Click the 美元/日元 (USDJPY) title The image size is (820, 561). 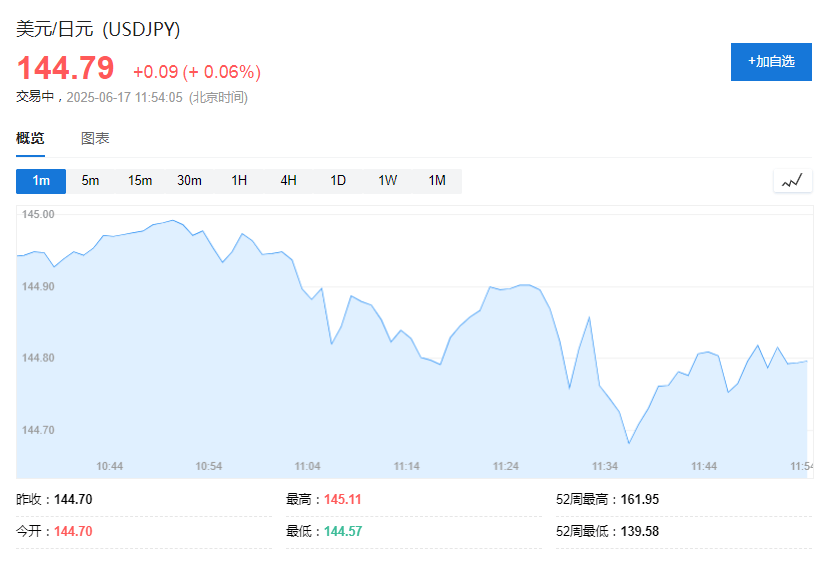[98, 29]
